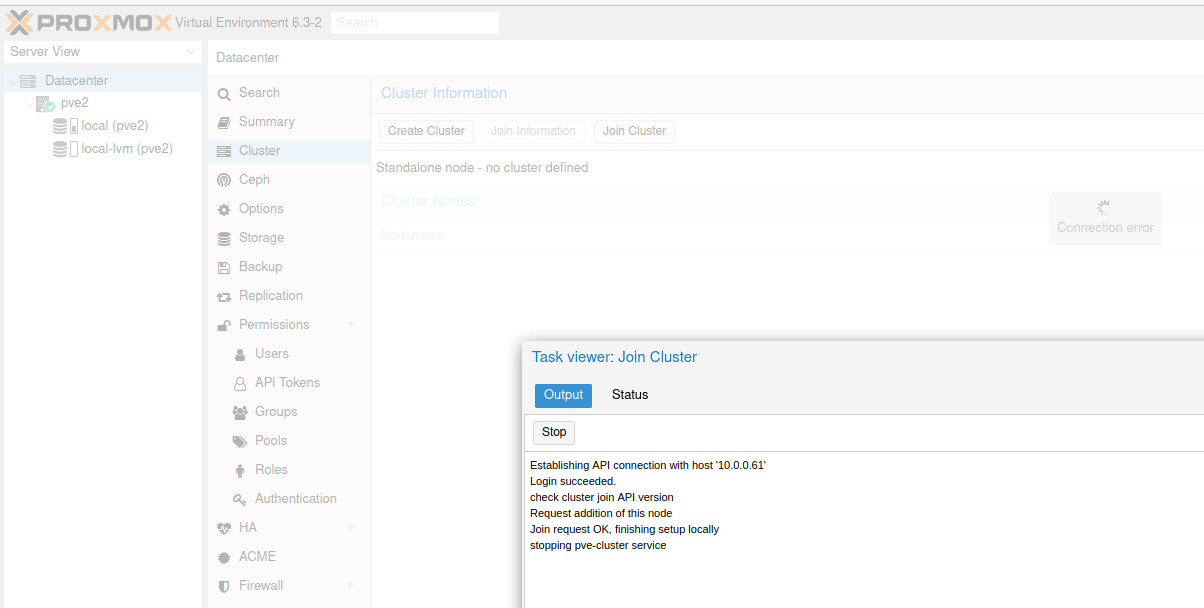Click 'Join request OK, finishing setup locally'
This screenshot has width=1204, height=608.
tap(624, 529)
